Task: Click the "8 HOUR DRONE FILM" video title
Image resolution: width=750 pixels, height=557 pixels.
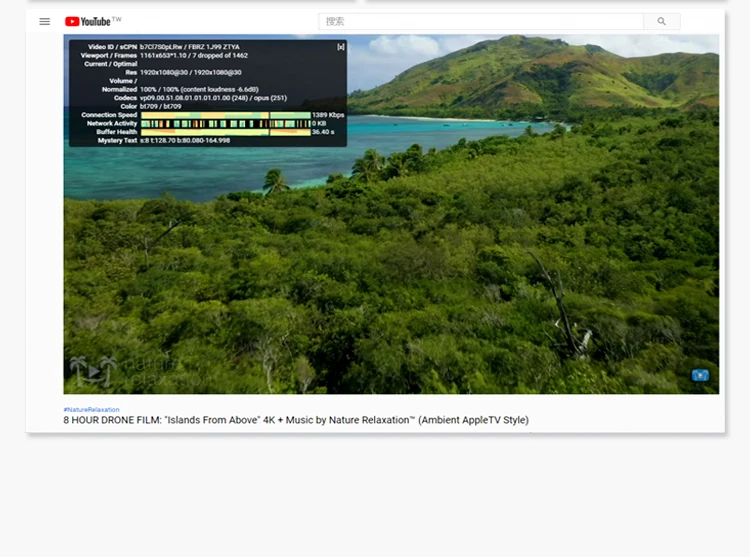Action: (296, 420)
